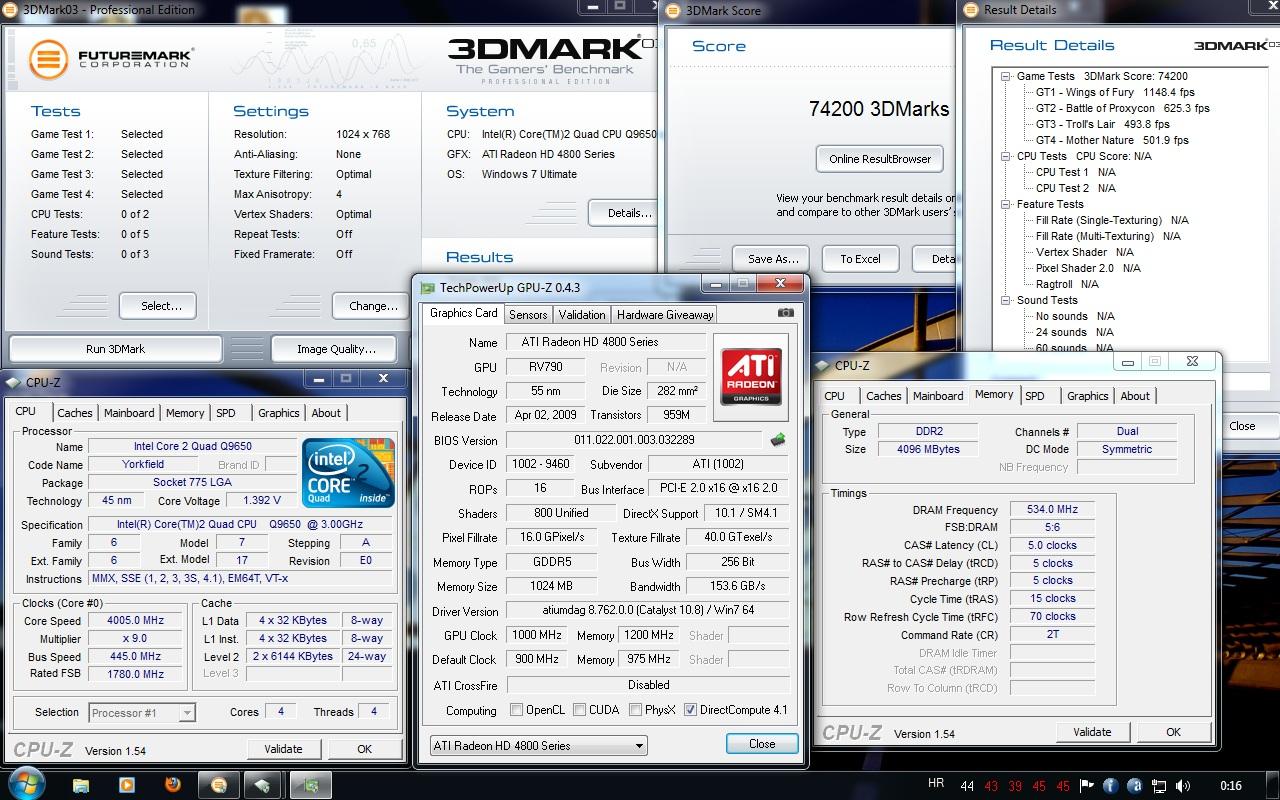Click the CPU name Intel Core 2 Quad Q9650

pos(193,447)
